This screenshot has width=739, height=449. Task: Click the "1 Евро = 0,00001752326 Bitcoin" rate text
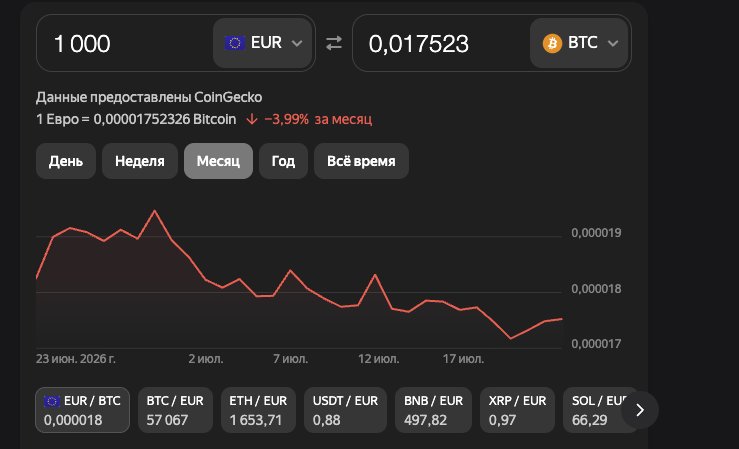(x=136, y=119)
